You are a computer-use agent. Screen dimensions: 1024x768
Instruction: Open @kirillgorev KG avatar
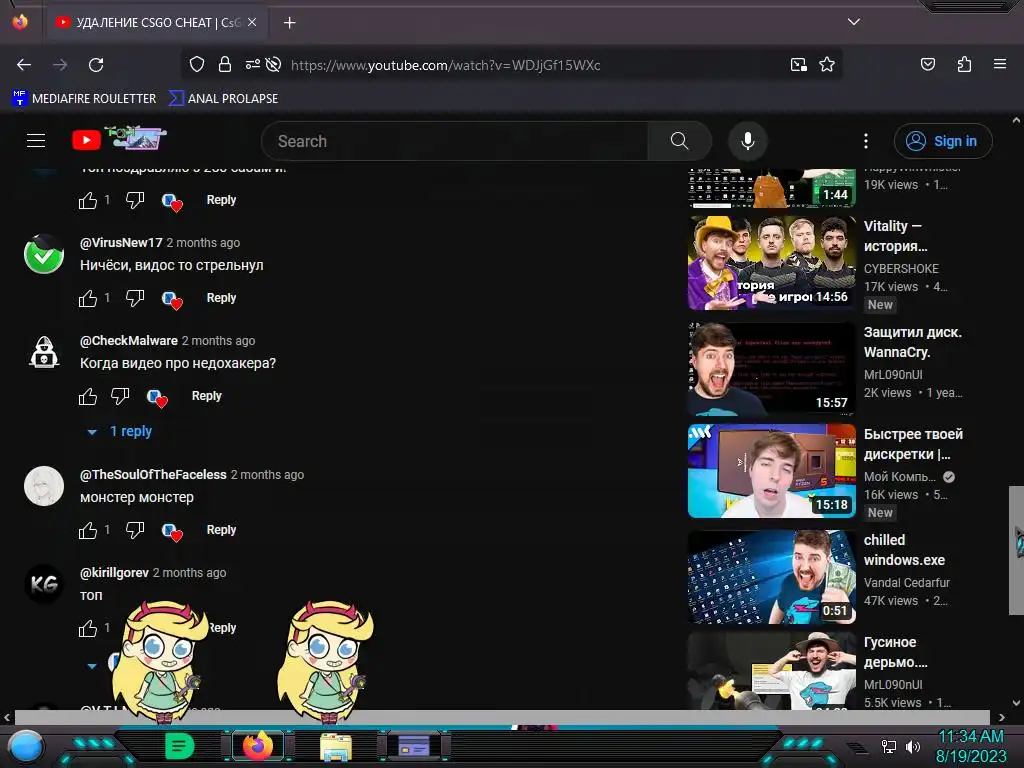pyautogui.click(x=44, y=584)
